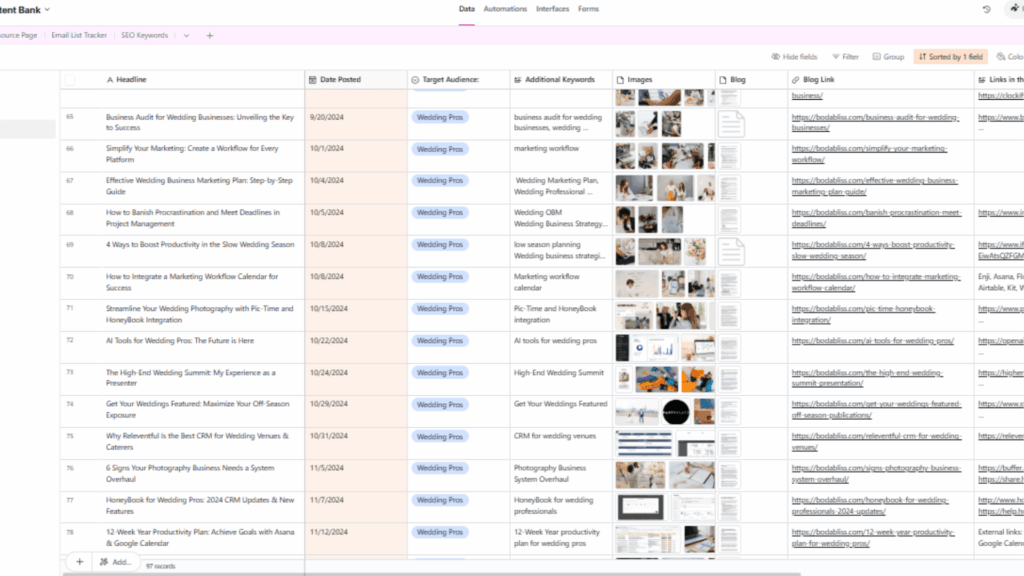
Task: Open the Color records option
Action: tap(1008, 57)
